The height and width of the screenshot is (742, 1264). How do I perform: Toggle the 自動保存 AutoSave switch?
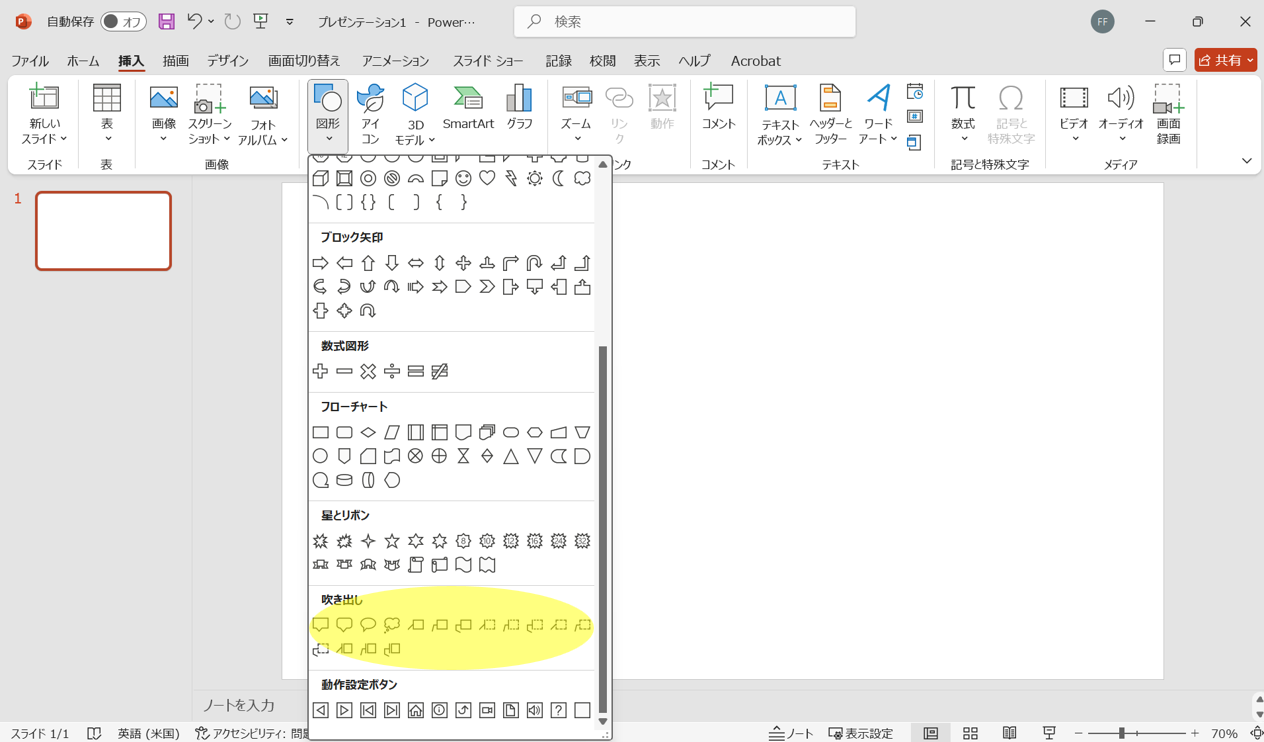coord(123,21)
